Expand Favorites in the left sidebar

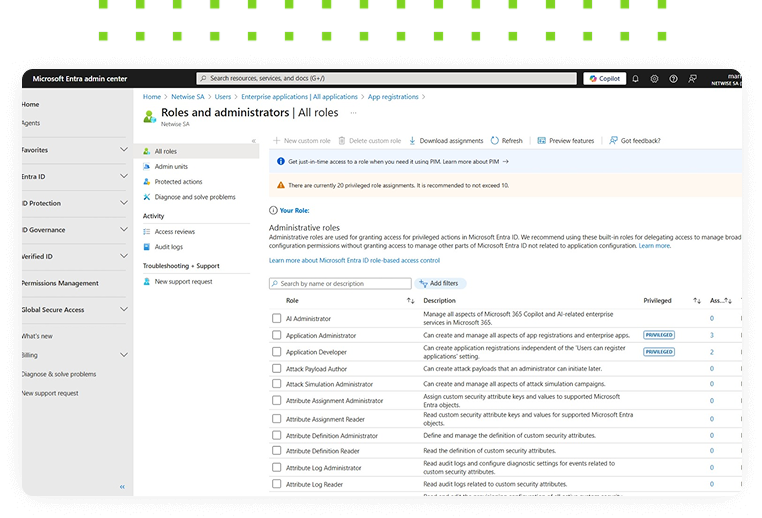click(124, 150)
